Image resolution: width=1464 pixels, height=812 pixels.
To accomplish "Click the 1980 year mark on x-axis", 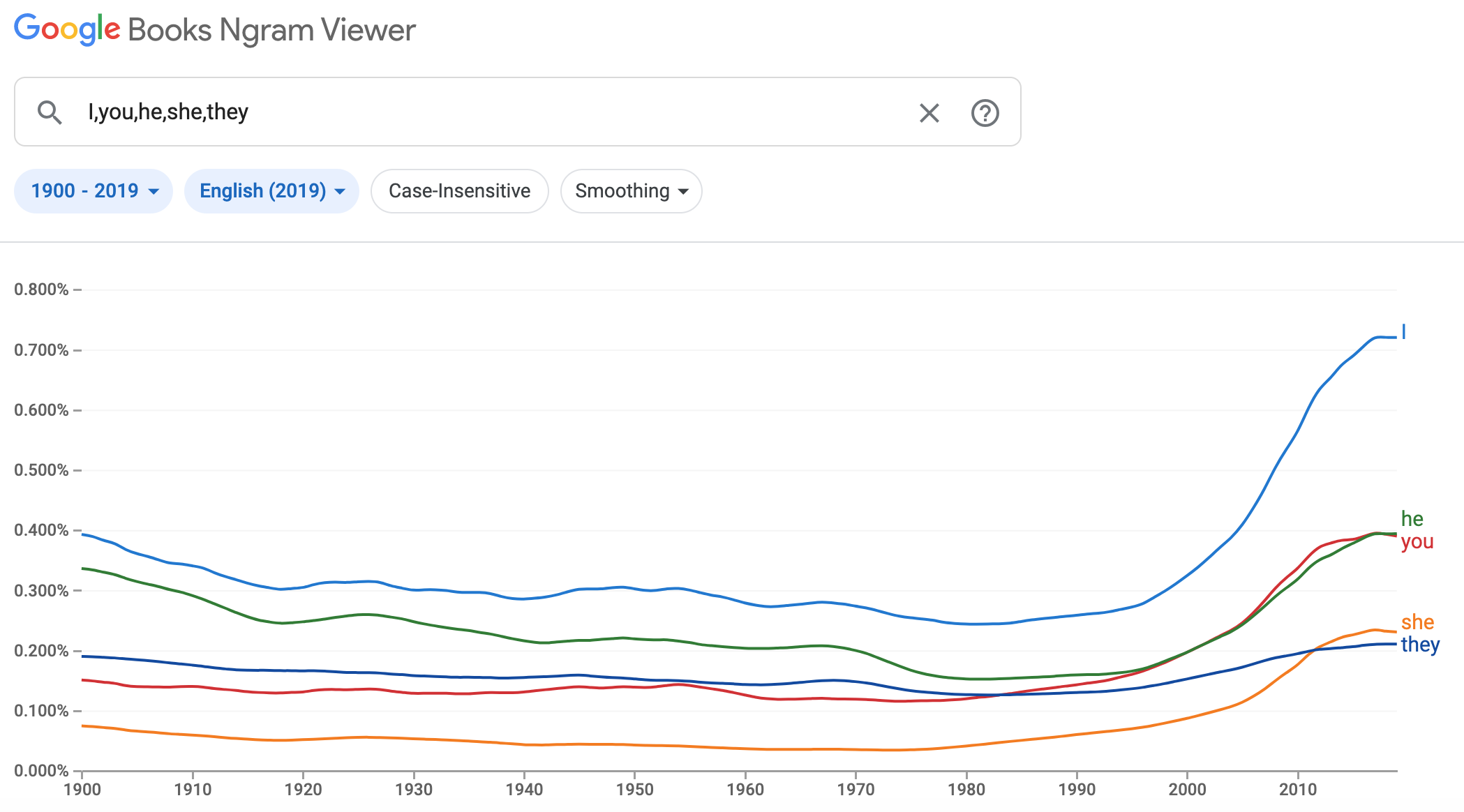I will pos(966,790).
